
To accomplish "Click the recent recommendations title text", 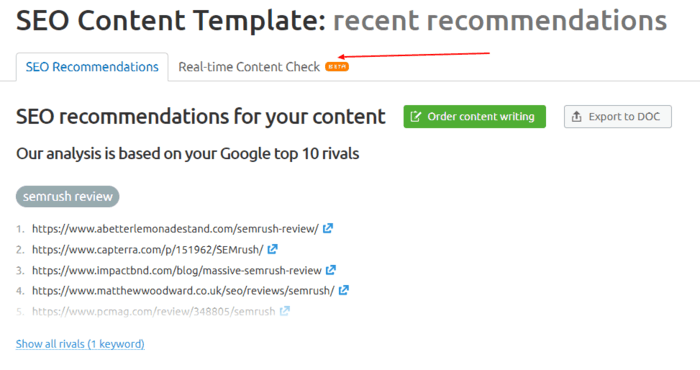I will click(500, 21).
